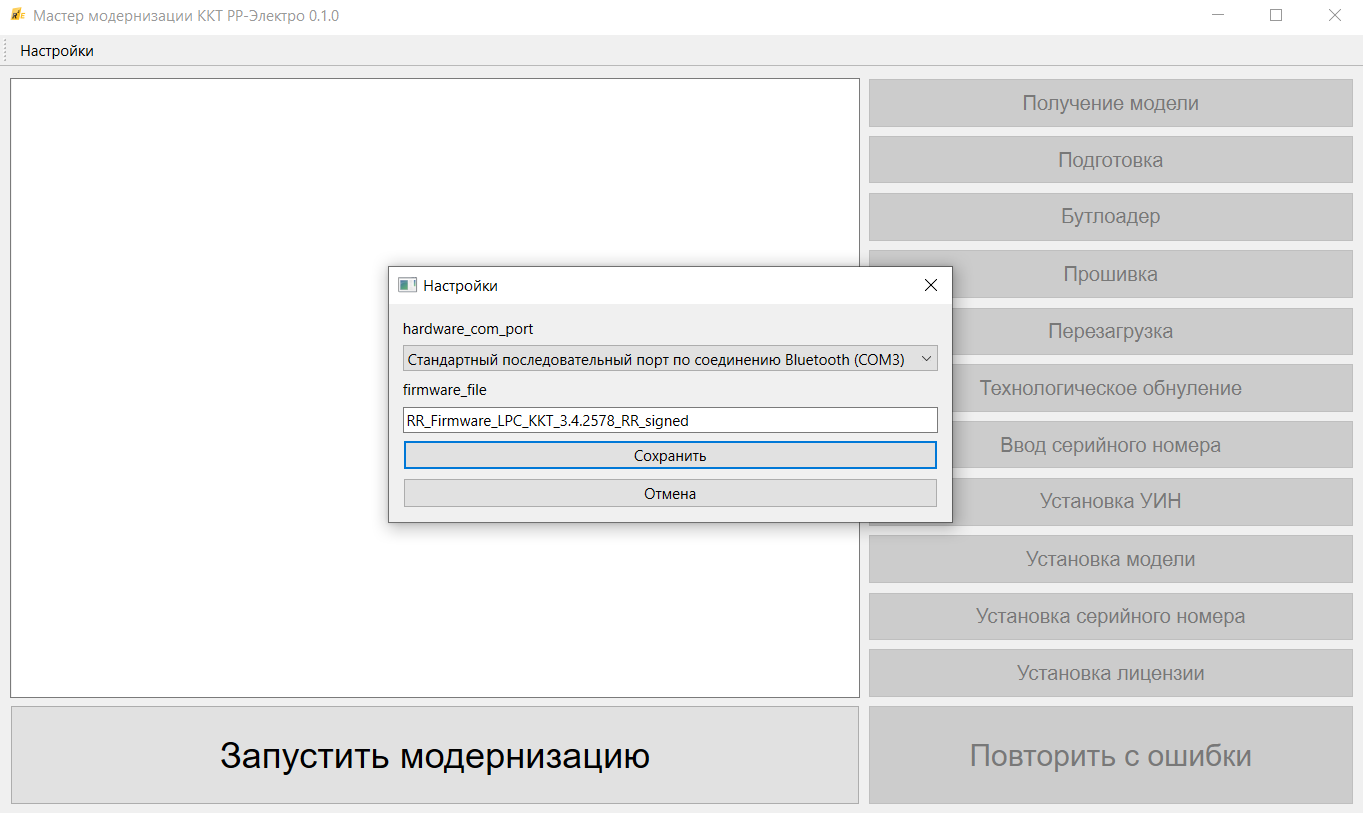Select the Установка лицензии step
The height and width of the screenshot is (813, 1363).
pos(1110,673)
